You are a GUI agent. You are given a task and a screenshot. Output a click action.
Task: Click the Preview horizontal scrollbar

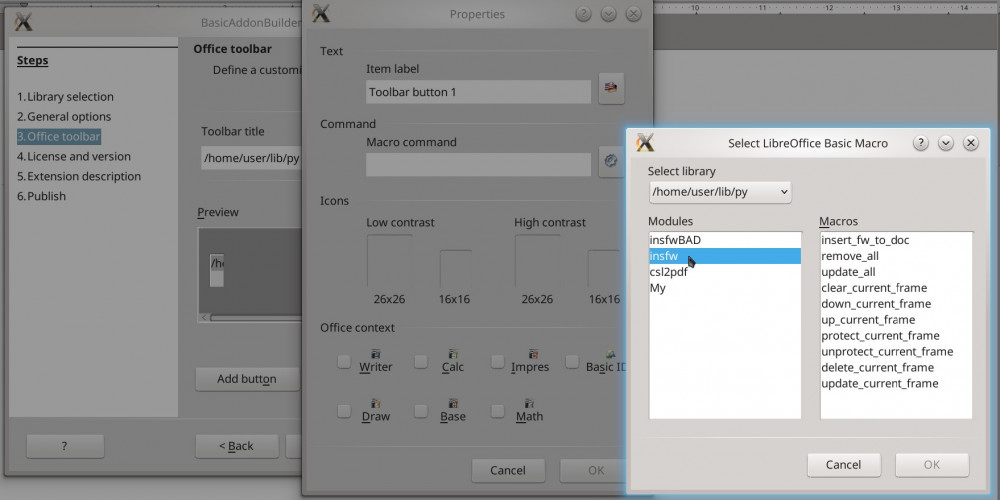[250, 318]
